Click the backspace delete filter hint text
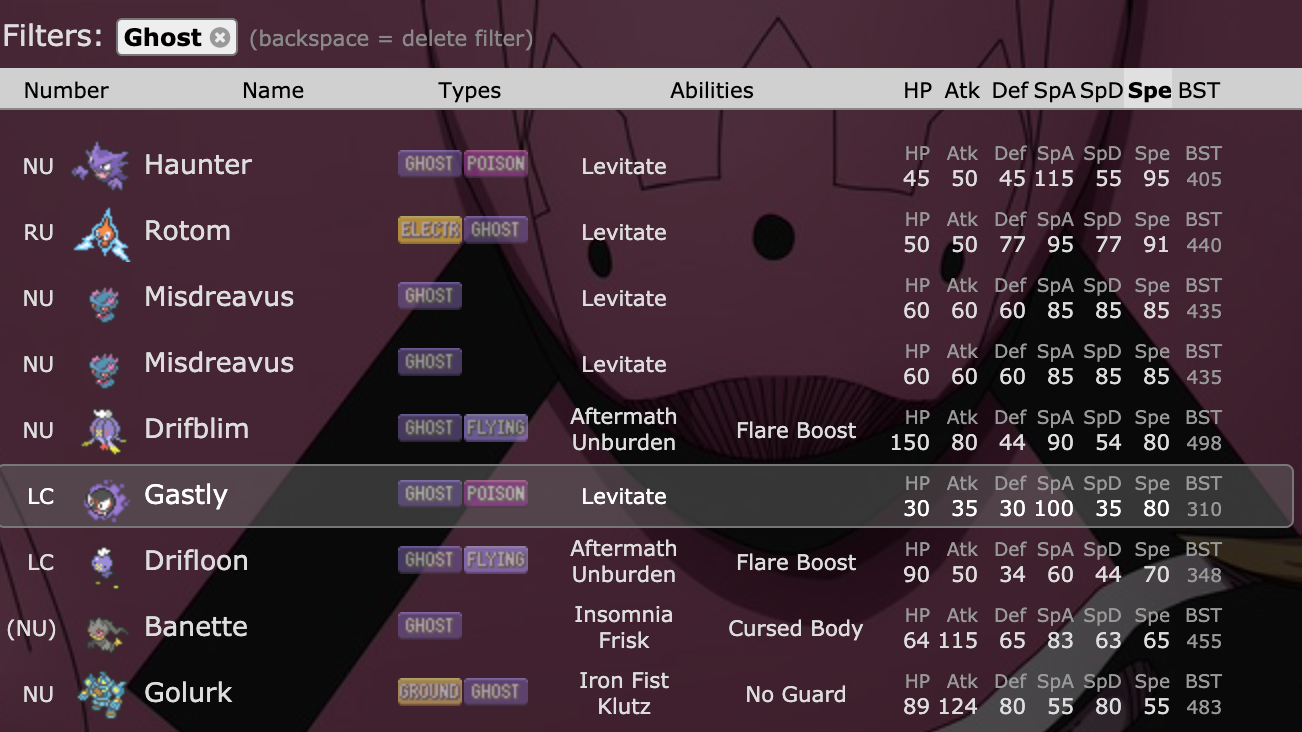Viewport: 1302px width, 732px height. pos(391,39)
